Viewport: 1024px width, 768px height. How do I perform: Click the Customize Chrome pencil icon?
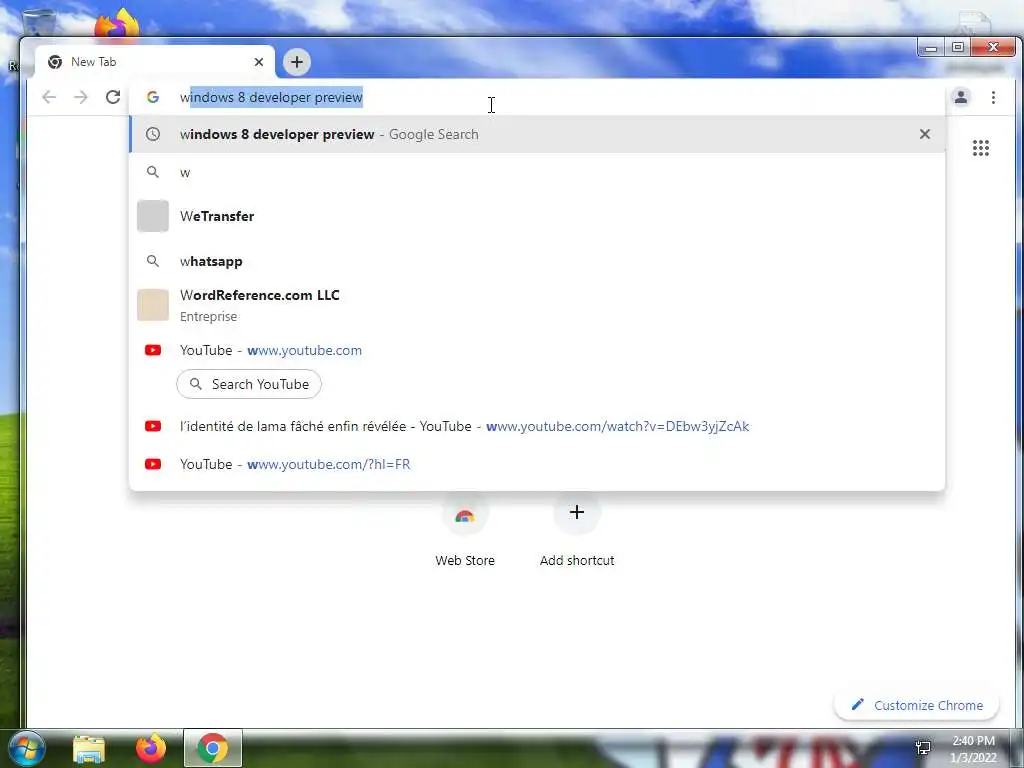[x=857, y=705]
